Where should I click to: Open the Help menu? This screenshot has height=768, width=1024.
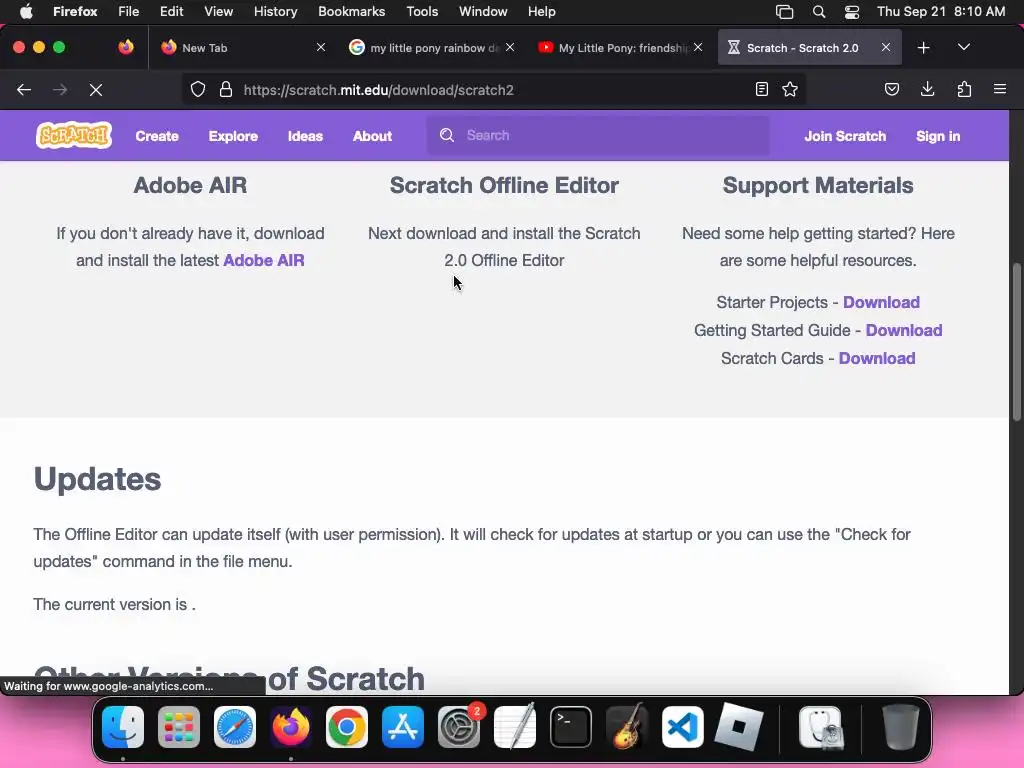(x=541, y=12)
